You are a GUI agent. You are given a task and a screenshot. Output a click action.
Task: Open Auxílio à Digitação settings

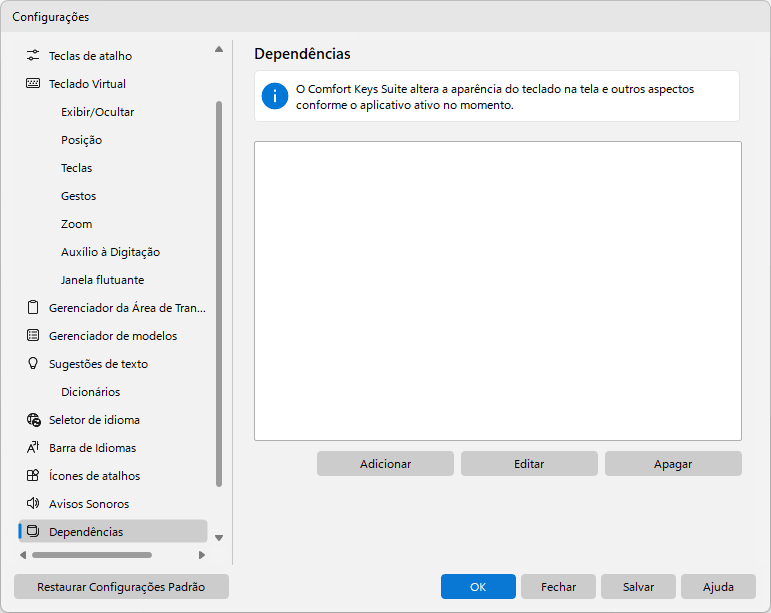pos(110,252)
